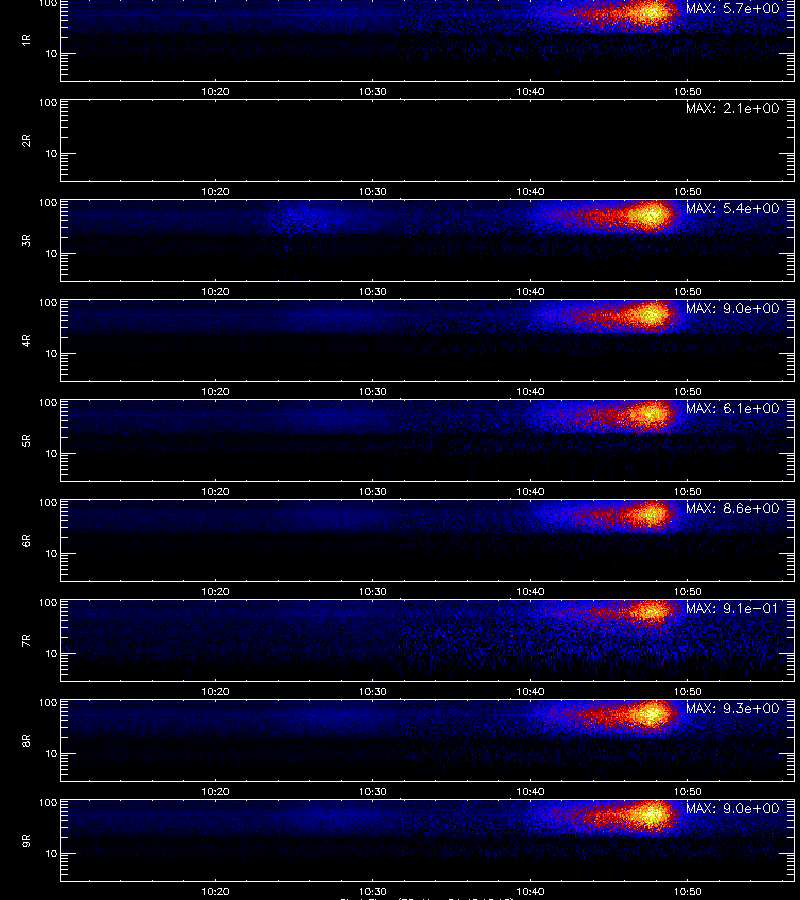
Task: Click the bright yellow peak in panel 8R
Action: coord(650,715)
